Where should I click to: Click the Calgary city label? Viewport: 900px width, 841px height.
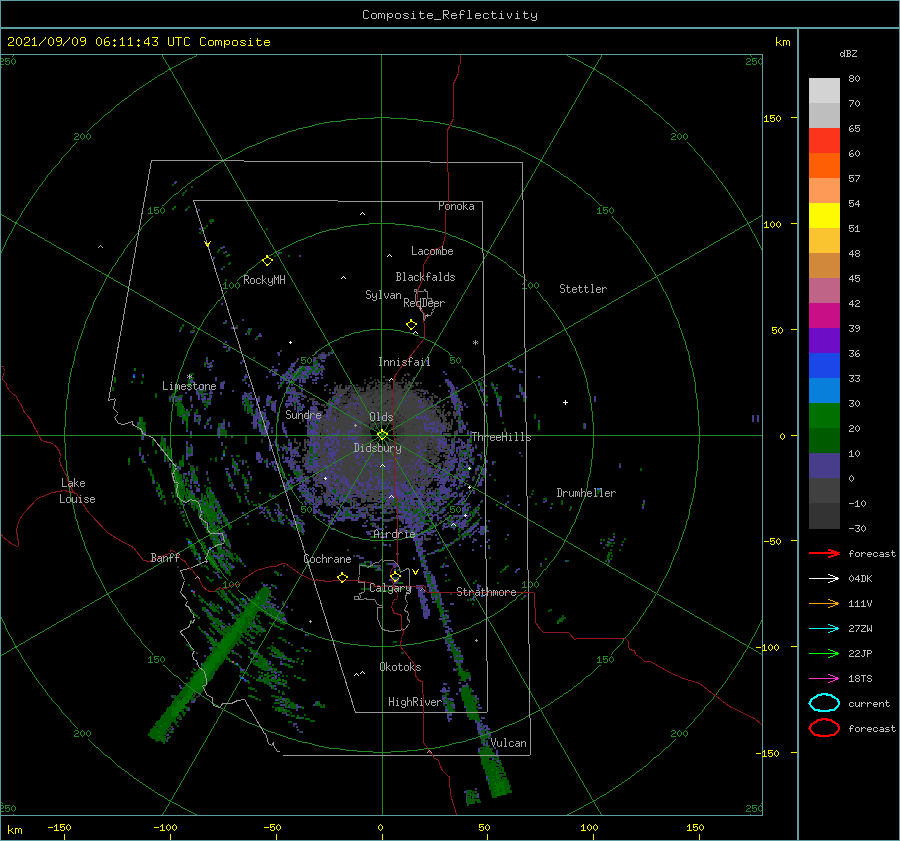click(x=390, y=588)
